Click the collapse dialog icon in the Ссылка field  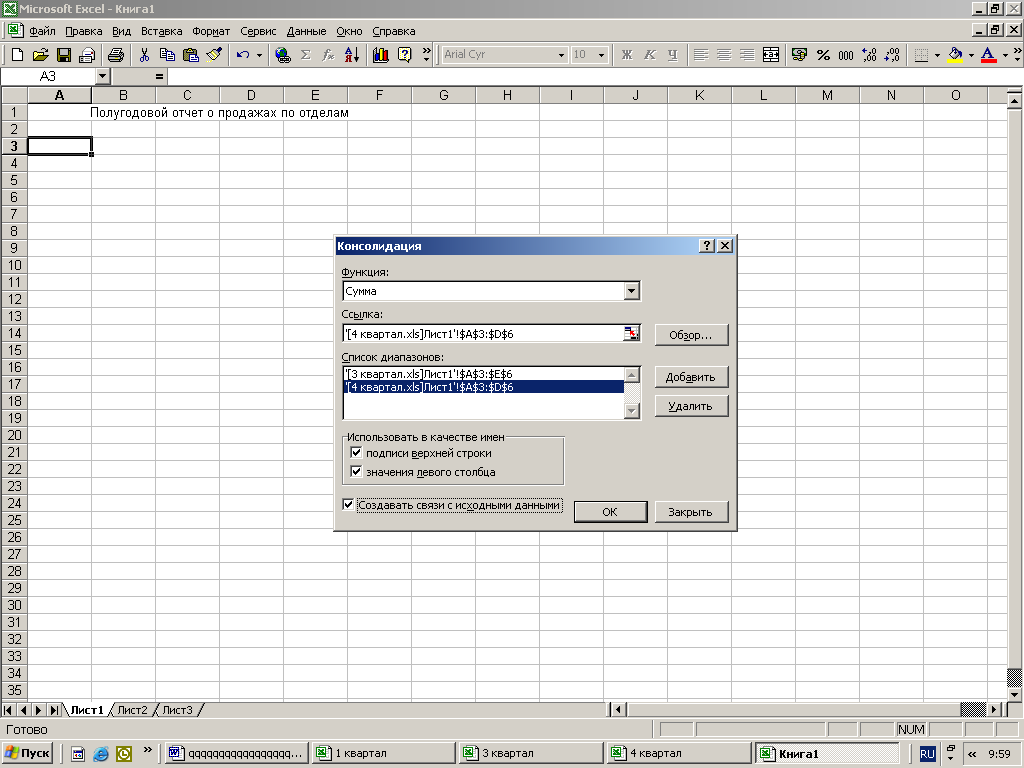click(x=631, y=334)
